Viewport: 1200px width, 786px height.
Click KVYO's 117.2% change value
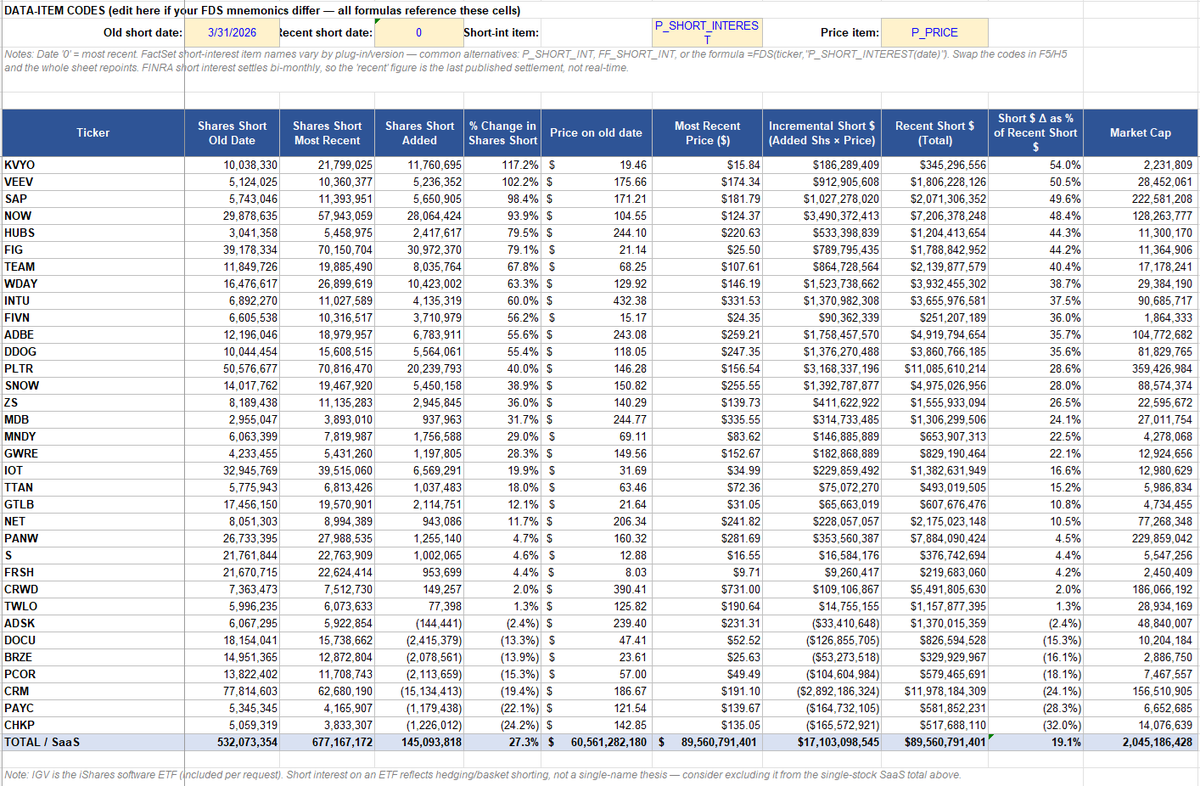click(x=502, y=164)
